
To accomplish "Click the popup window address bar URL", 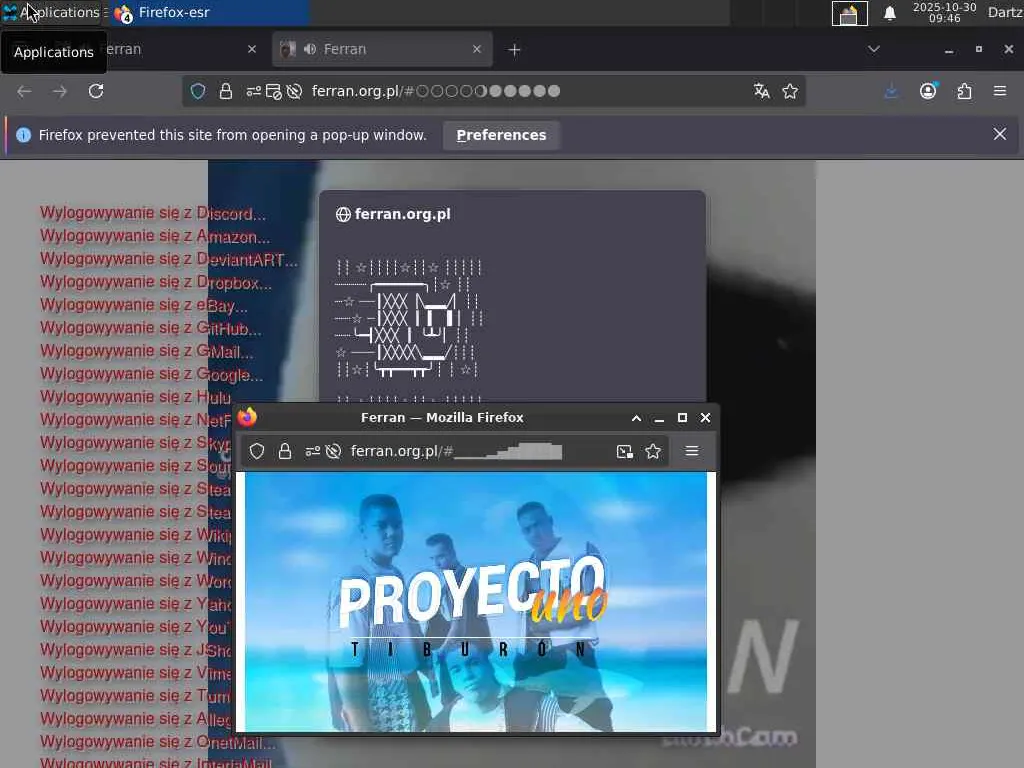I will (x=456, y=451).
